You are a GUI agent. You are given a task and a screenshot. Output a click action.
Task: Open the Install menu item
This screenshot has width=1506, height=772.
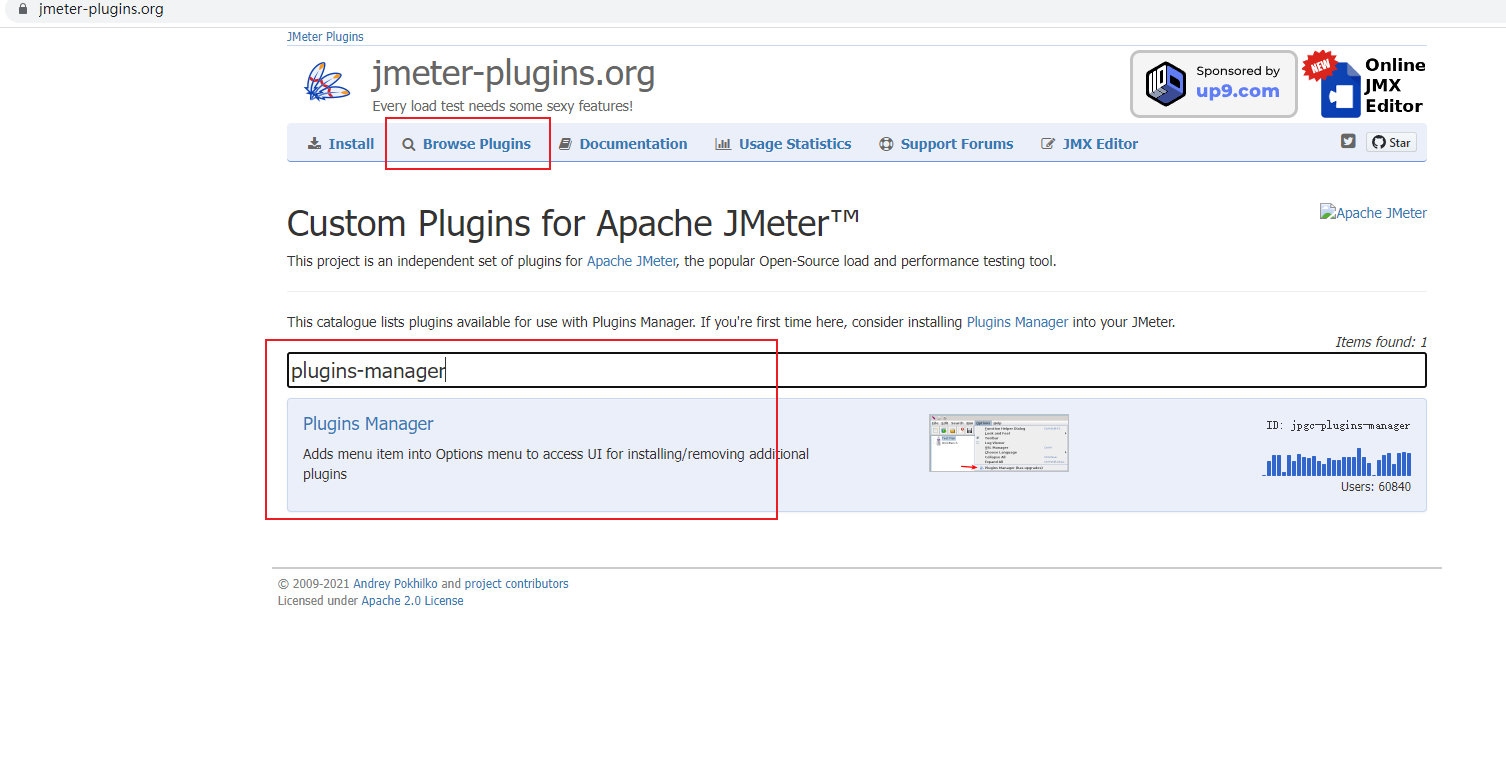click(x=340, y=144)
